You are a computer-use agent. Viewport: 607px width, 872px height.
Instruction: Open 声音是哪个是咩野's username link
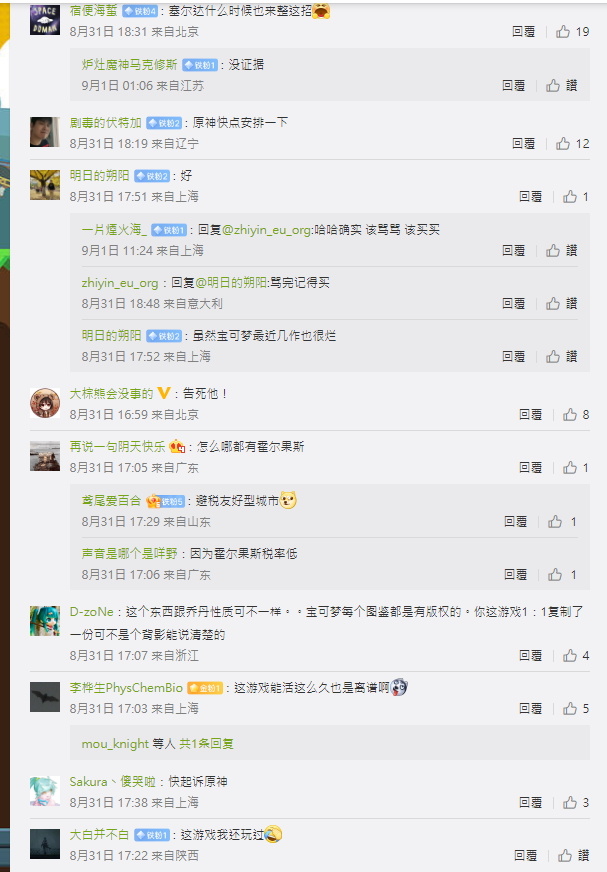[129, 553]
